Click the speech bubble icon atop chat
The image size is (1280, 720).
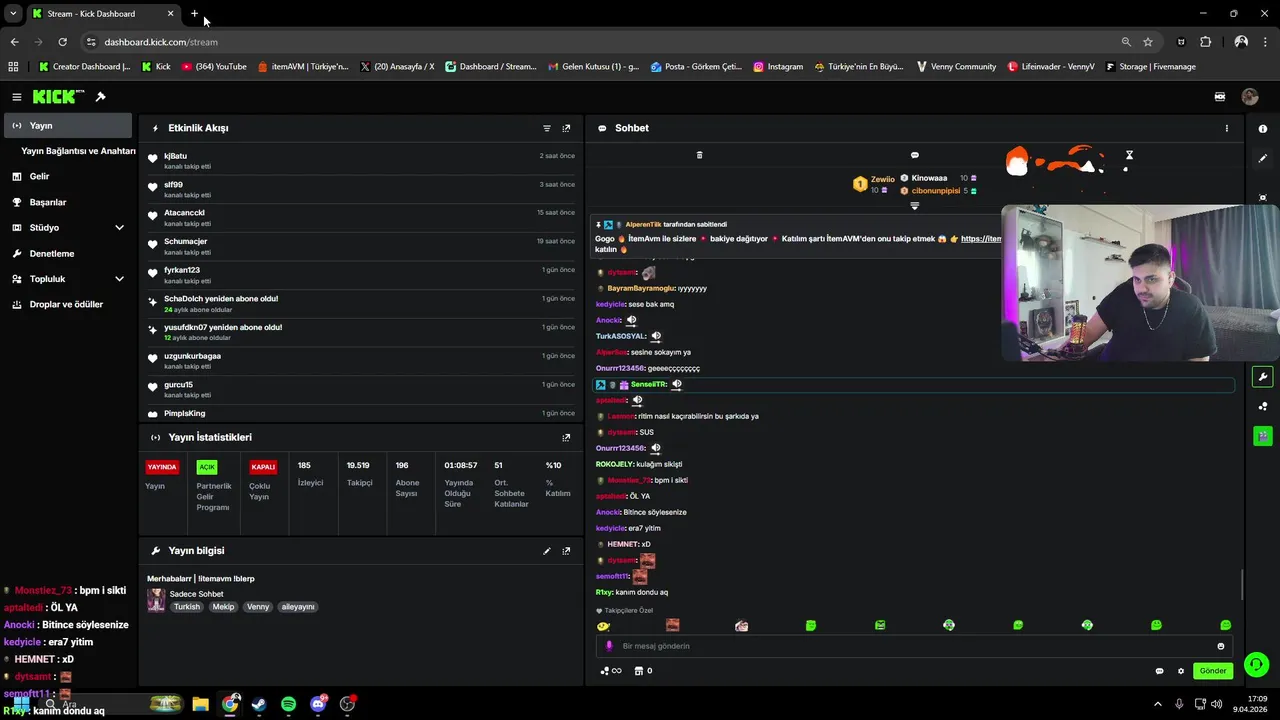pos(914,155)
